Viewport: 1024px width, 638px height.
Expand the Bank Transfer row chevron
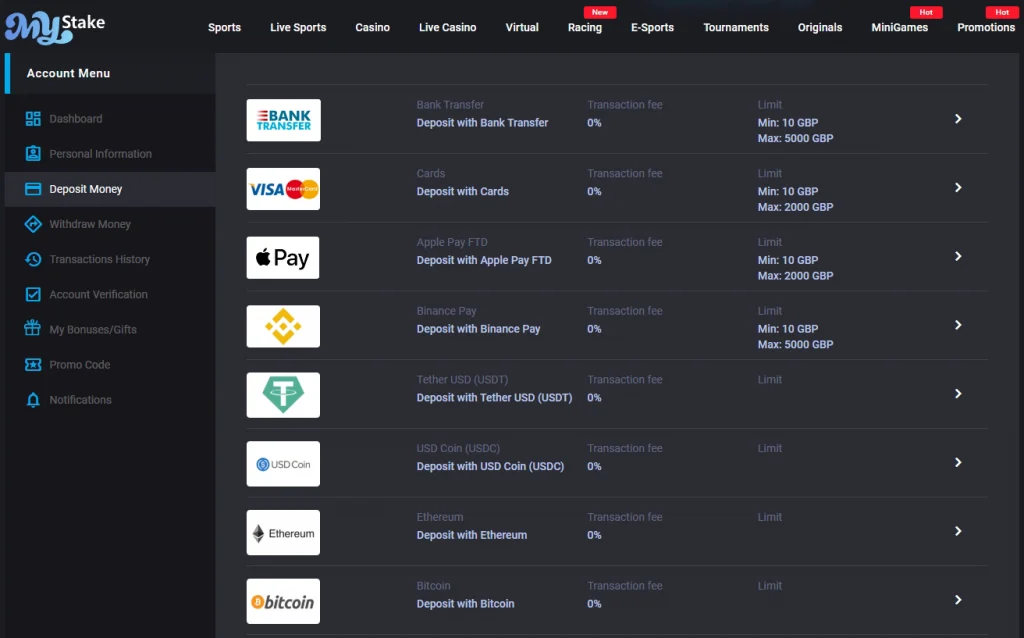click(958, 119)
